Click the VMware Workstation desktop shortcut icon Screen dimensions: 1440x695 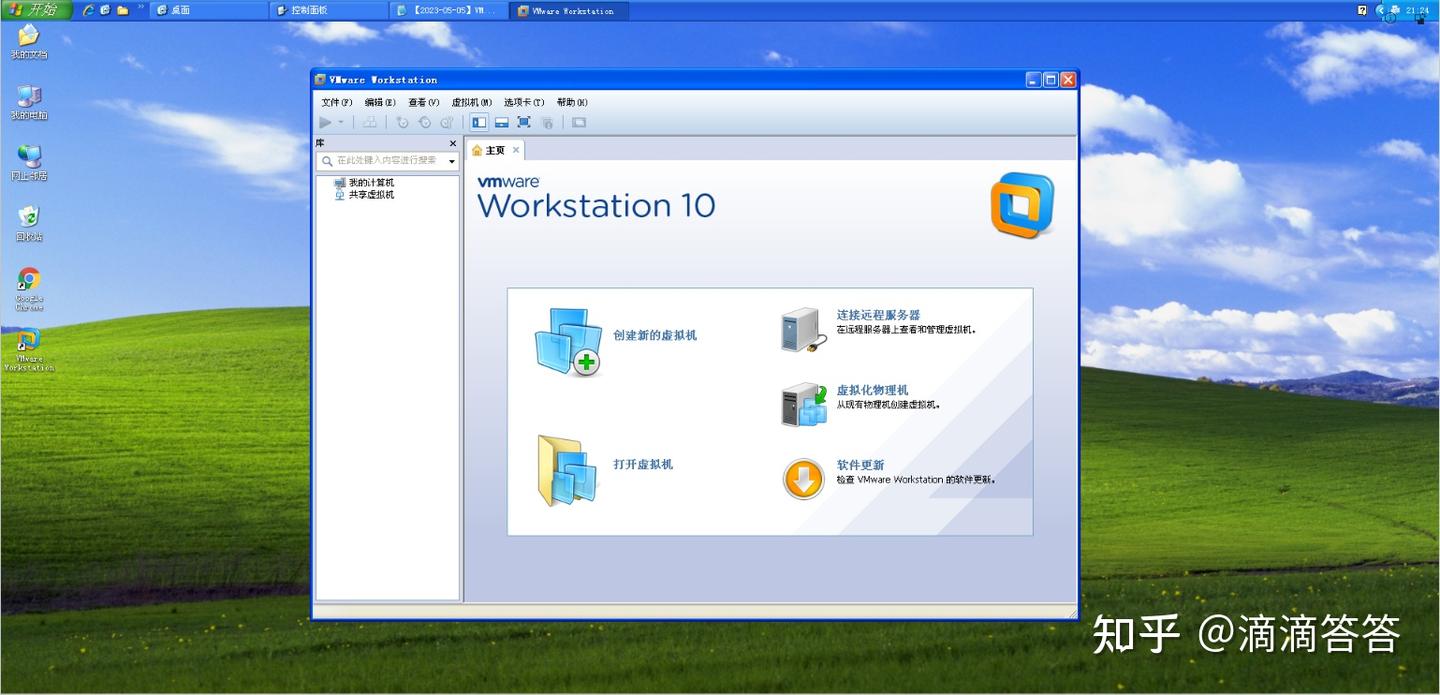tap(28, 343)
